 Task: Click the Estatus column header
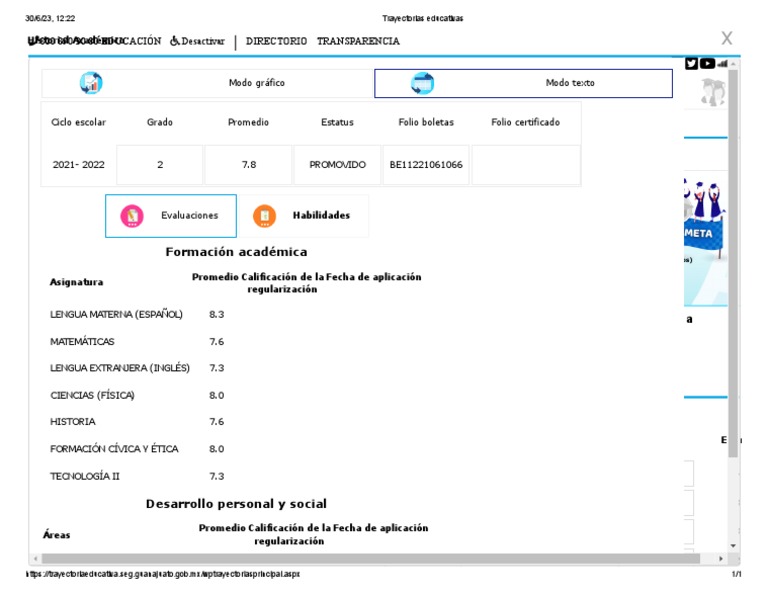click(337, 122)
